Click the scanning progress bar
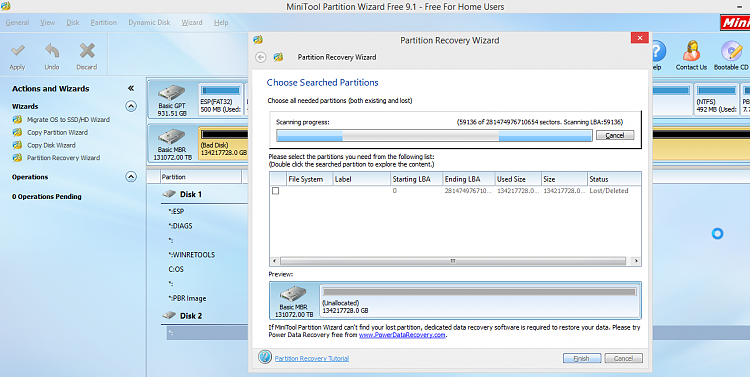750x377 pixels. [434, 136]
